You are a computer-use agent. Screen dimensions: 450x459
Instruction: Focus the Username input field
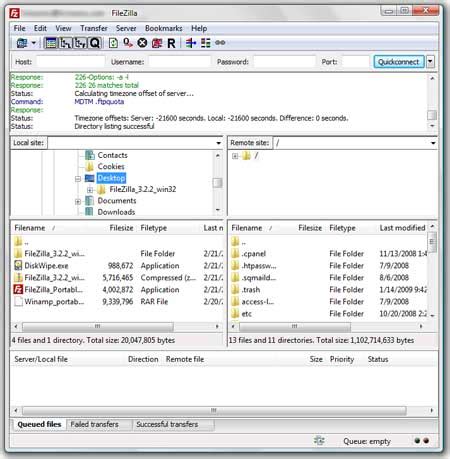point(179,62)
